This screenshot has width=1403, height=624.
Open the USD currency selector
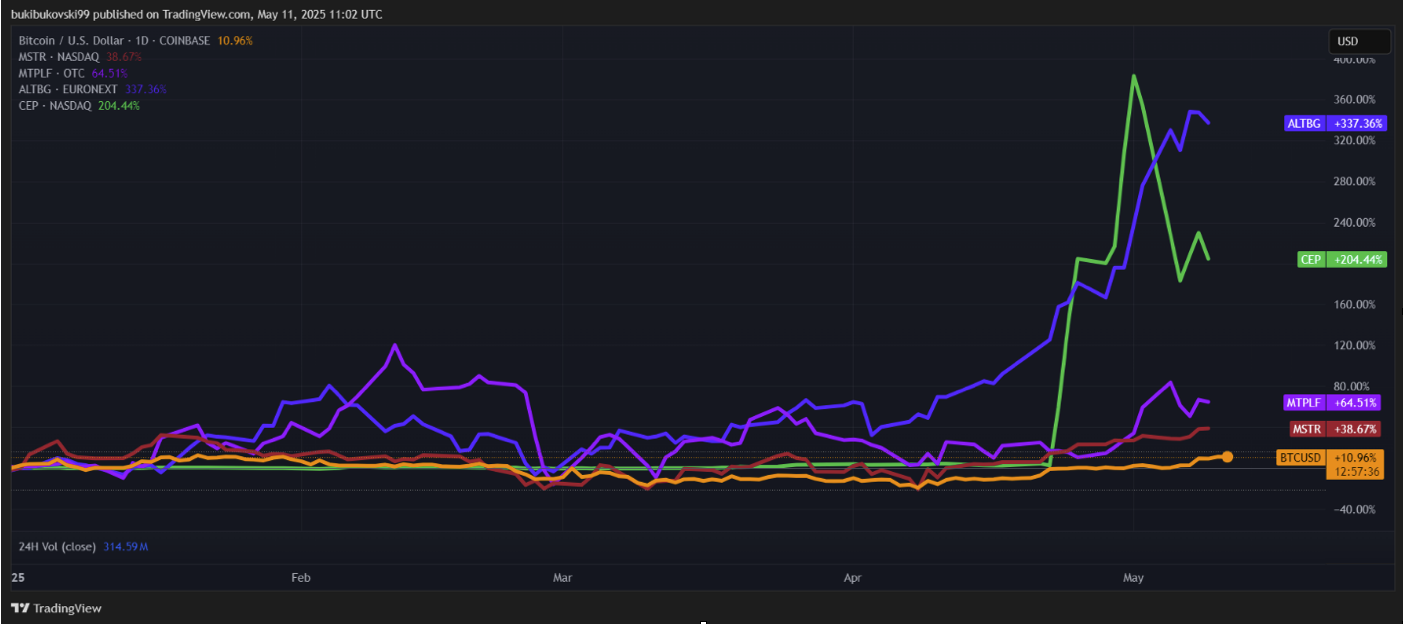click(1359, 42)
